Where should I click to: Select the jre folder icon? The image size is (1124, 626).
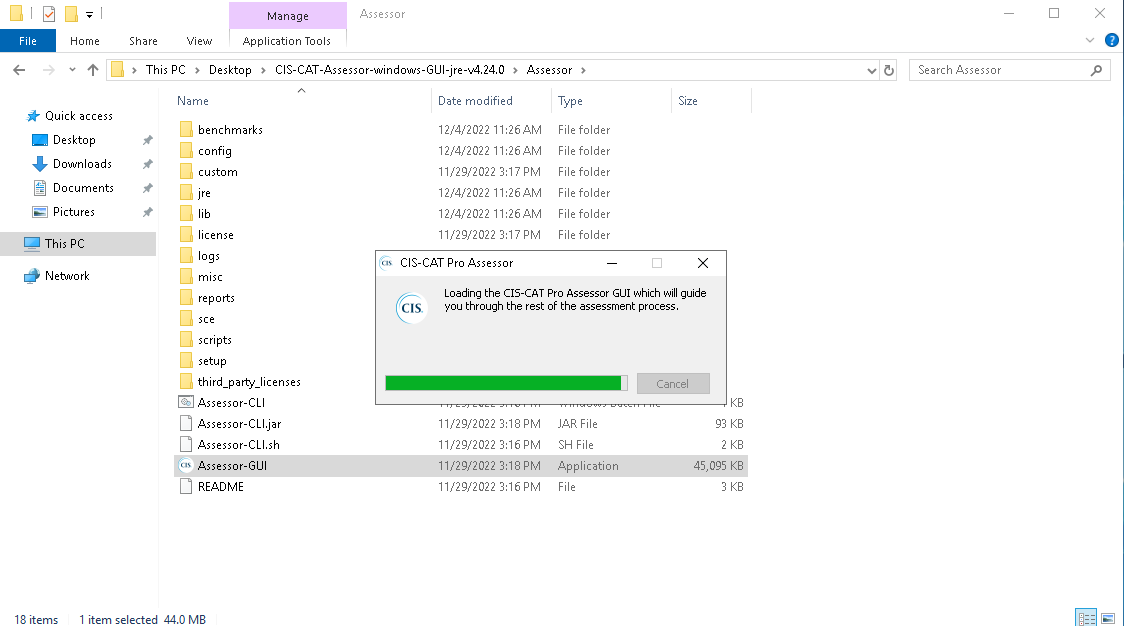186,192
